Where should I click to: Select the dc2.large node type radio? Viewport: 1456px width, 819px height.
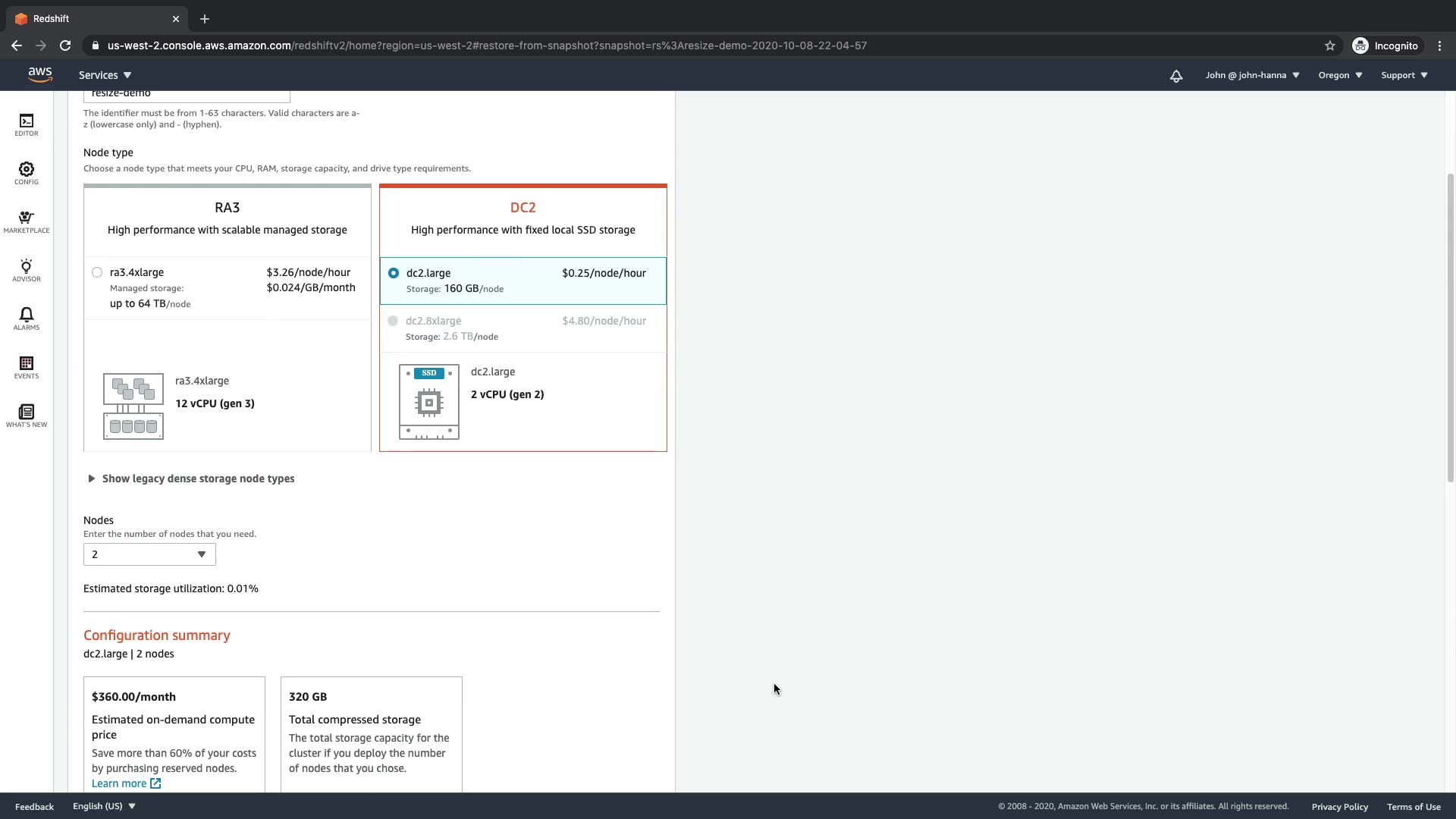click(x=394, y=273)
